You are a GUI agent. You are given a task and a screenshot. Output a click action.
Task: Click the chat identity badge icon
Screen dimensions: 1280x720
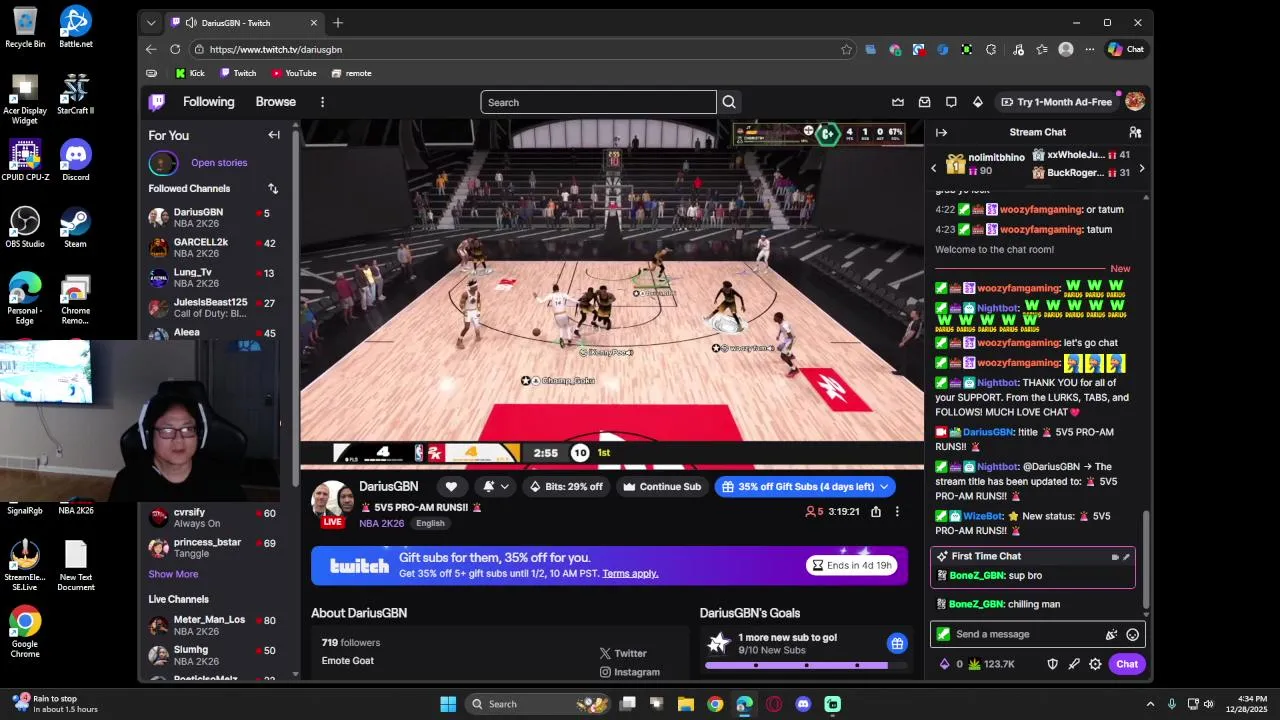click(x=943, y=634)
